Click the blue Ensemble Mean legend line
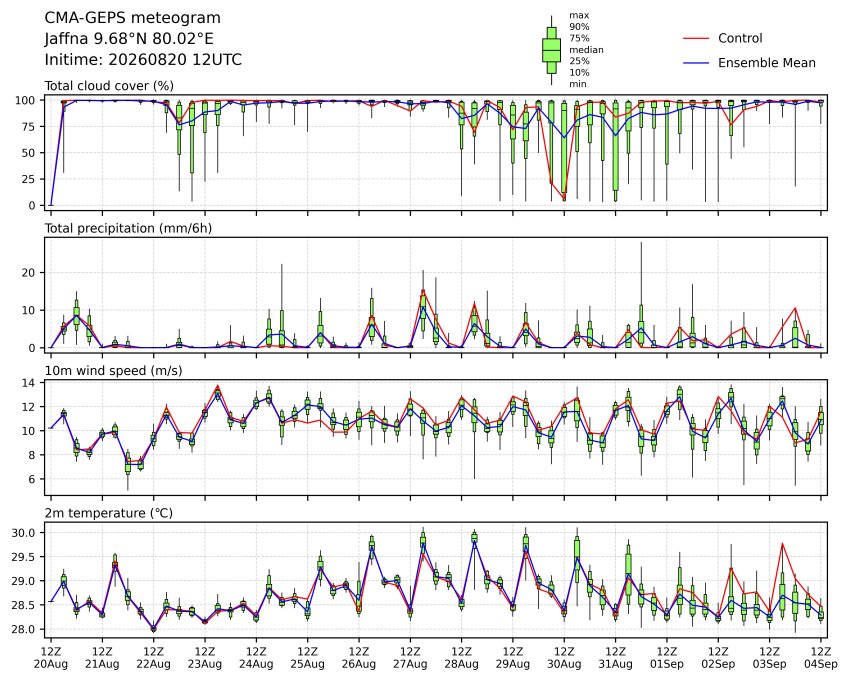Viewport: 849px width, 681px height. [696, 63]
